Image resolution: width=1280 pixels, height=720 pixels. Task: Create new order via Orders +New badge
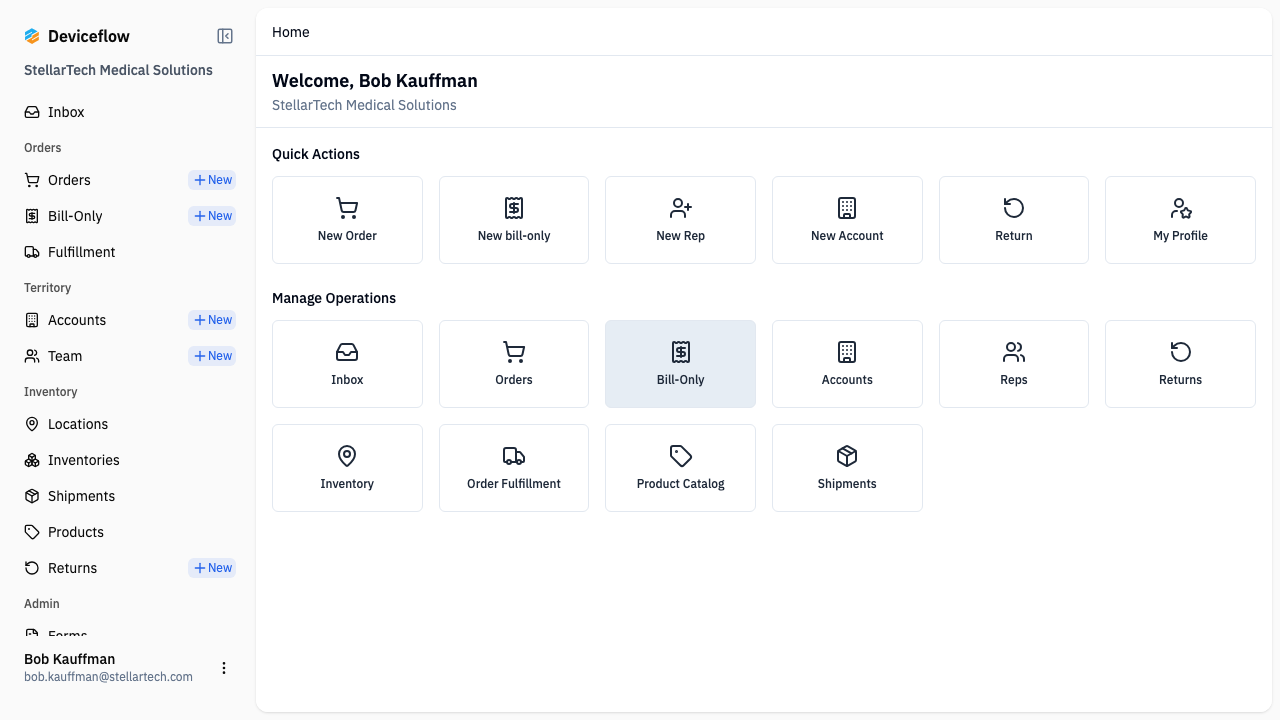click(212, 180)
